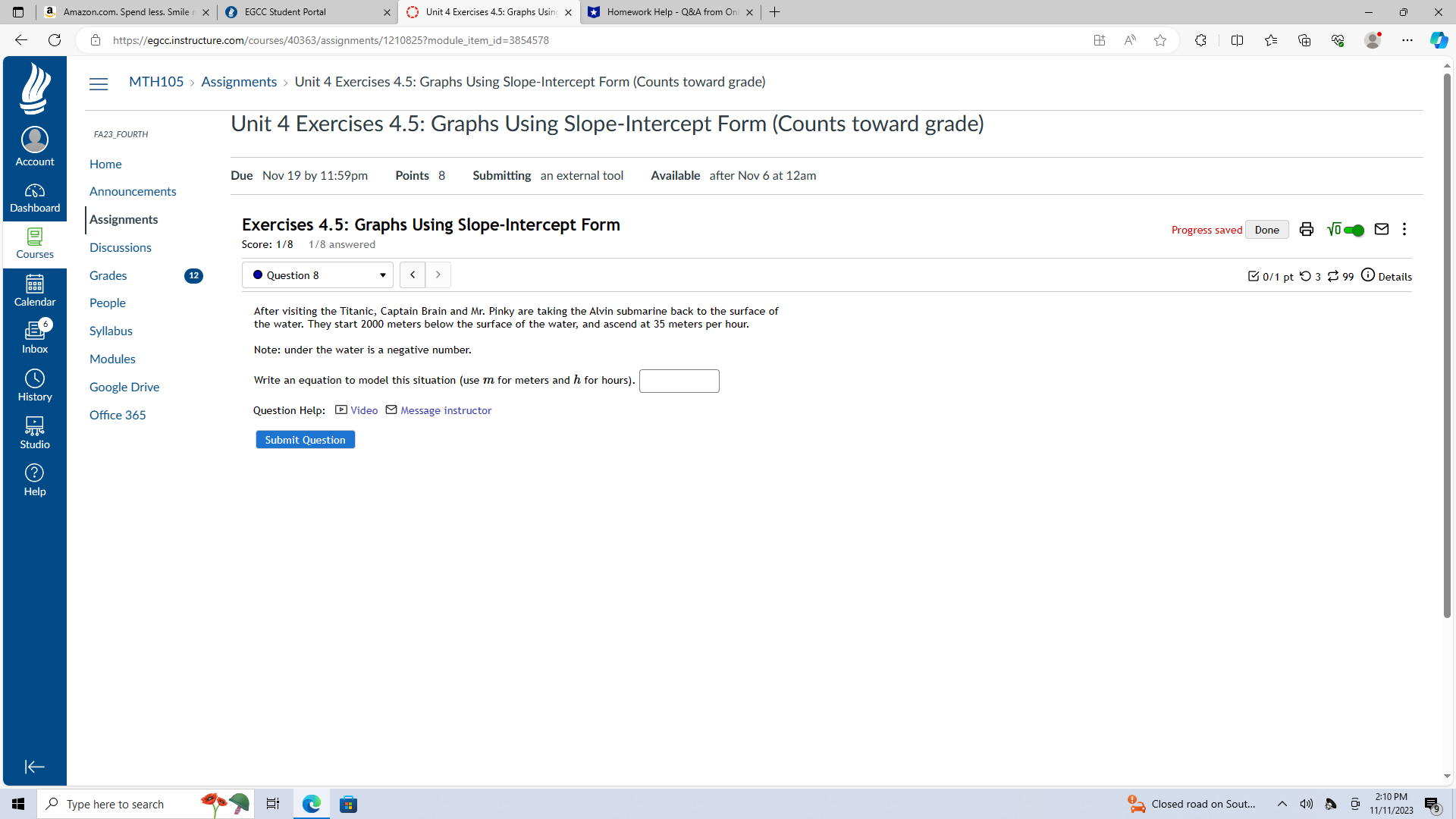Open Studio from the left sidebar
Viewport: 1456px width, 819px height.
click(x=34, y=431)
